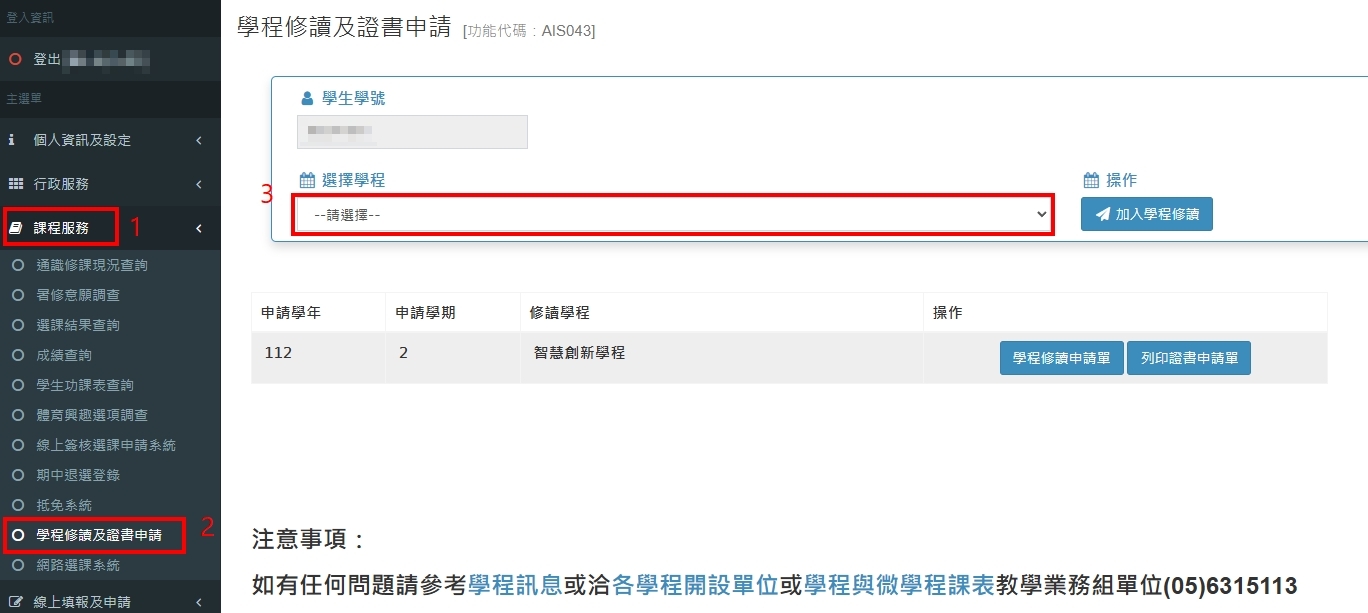This screenshot has height=613, width=1368.
Task: Click the 列印證書申請單 button
Action: (x=1188, y=358)
